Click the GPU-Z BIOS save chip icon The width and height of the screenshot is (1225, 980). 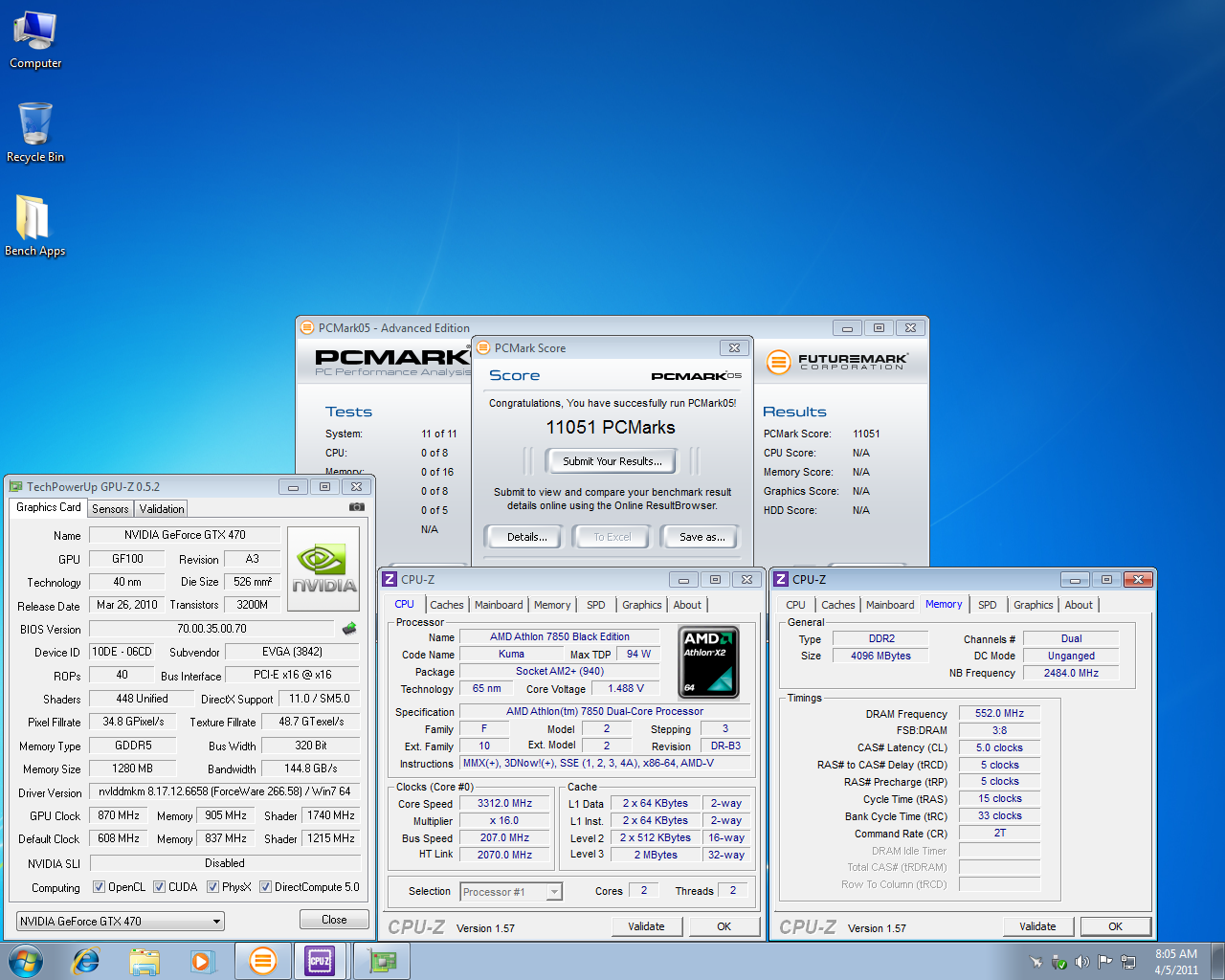point(349,629)
